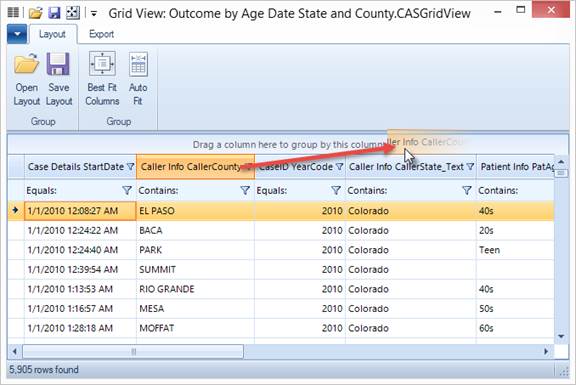The height and width of the screenshot is (385, 576).
Task: Click the grid icon in the title bar
Action: click(x=13, y=12)
